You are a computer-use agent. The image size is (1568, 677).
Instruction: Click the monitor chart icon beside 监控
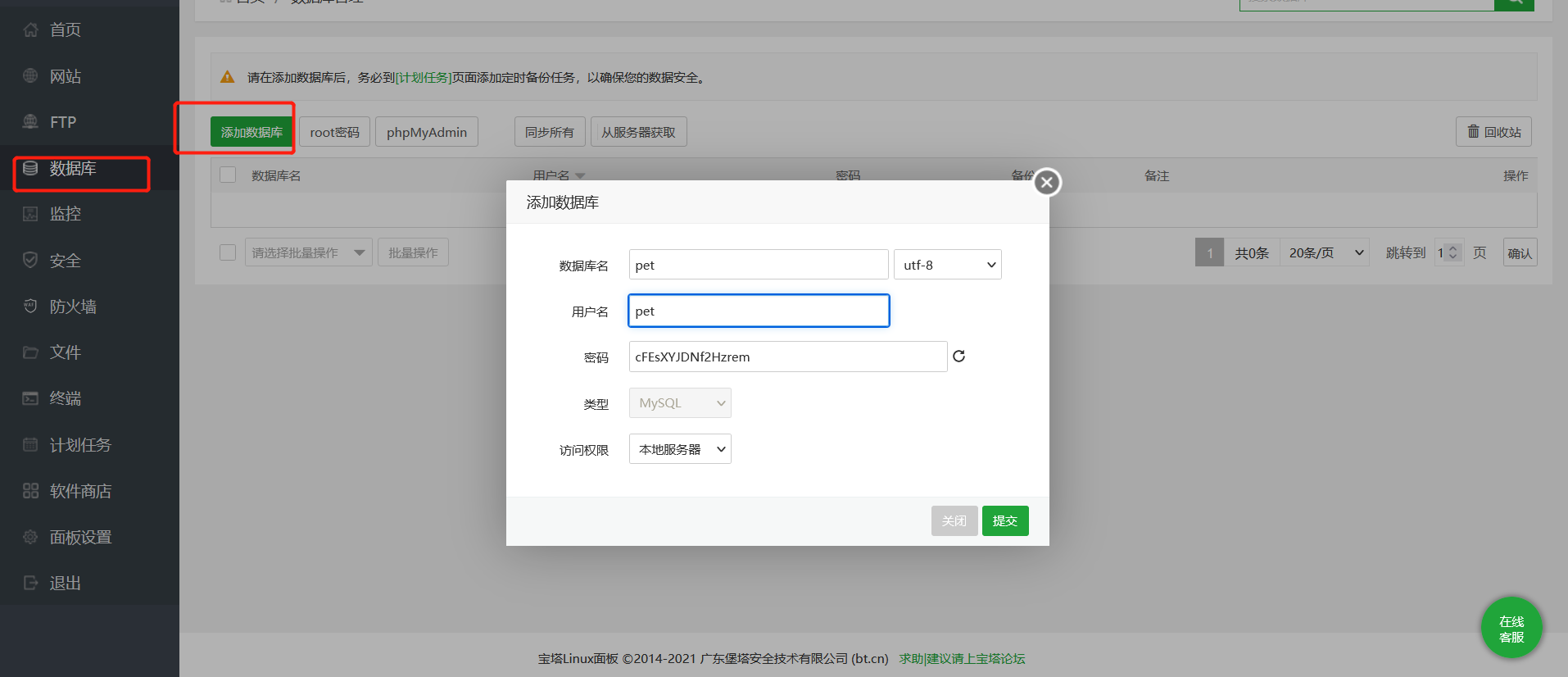(x=30, y=214)
